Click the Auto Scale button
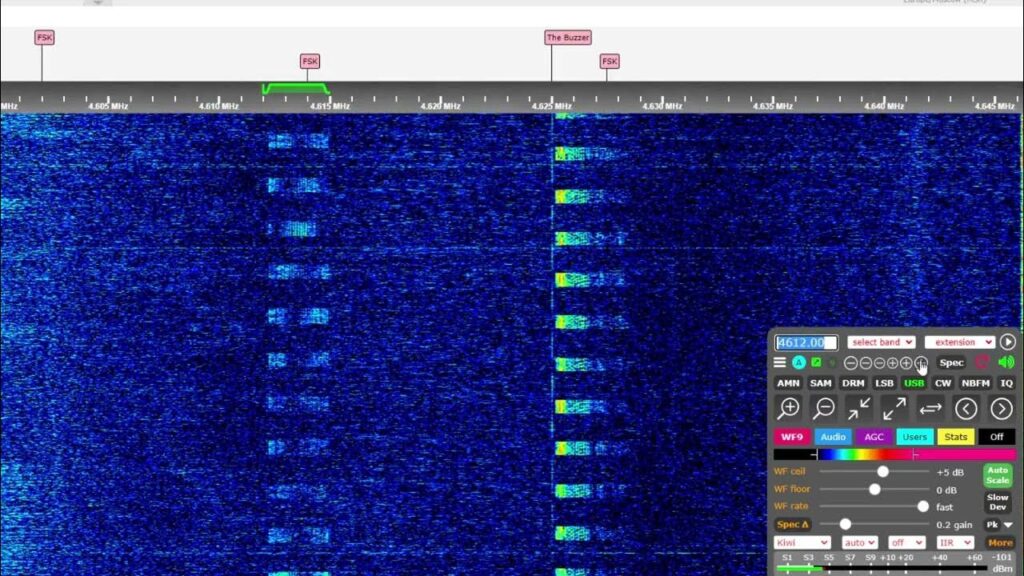Screen dimensions: 1024x576 click(998, 475)
